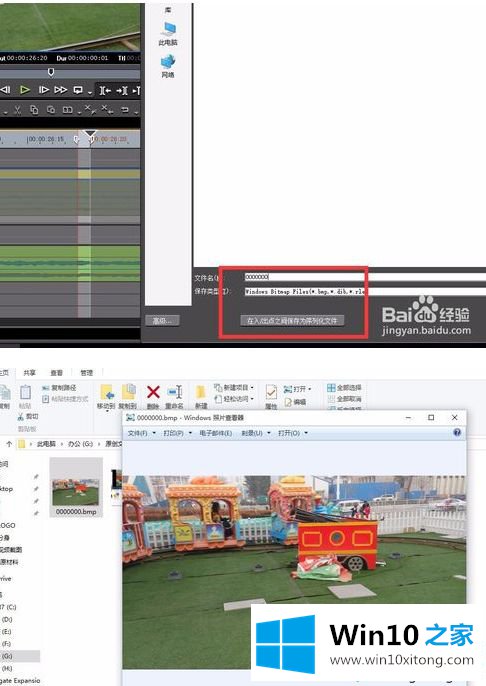Open the 打开(O) menu in Photo Viewer
This screenshot has height=686, width=486.
[x=293, y=433]
